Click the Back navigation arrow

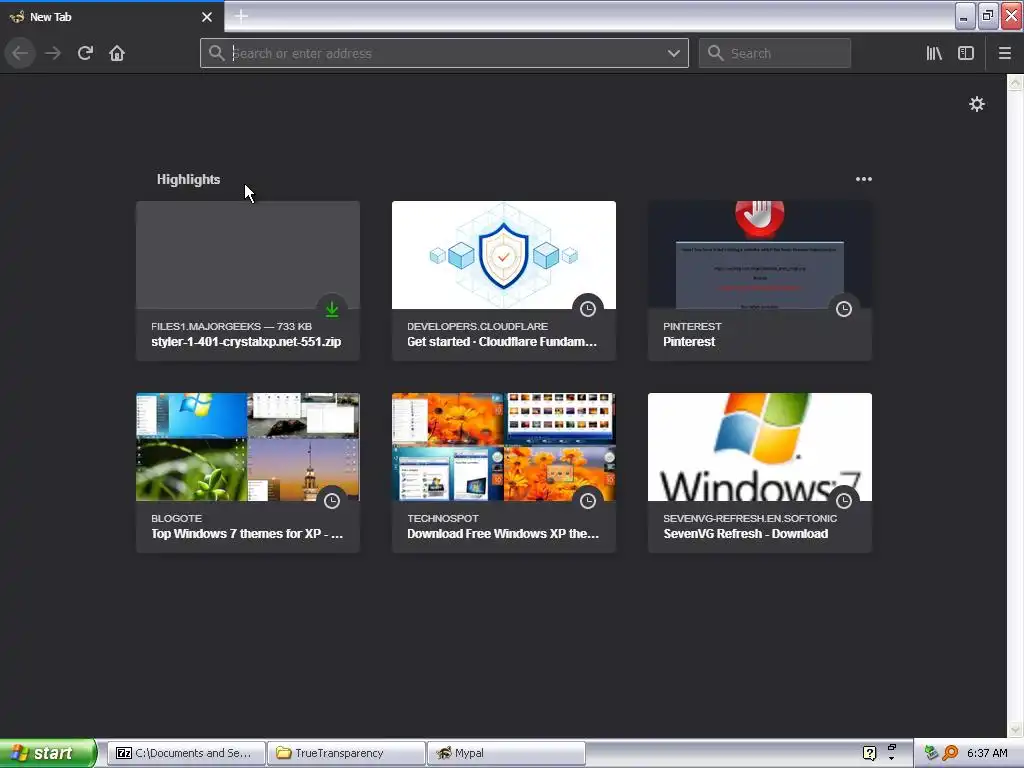pos(20,53)
